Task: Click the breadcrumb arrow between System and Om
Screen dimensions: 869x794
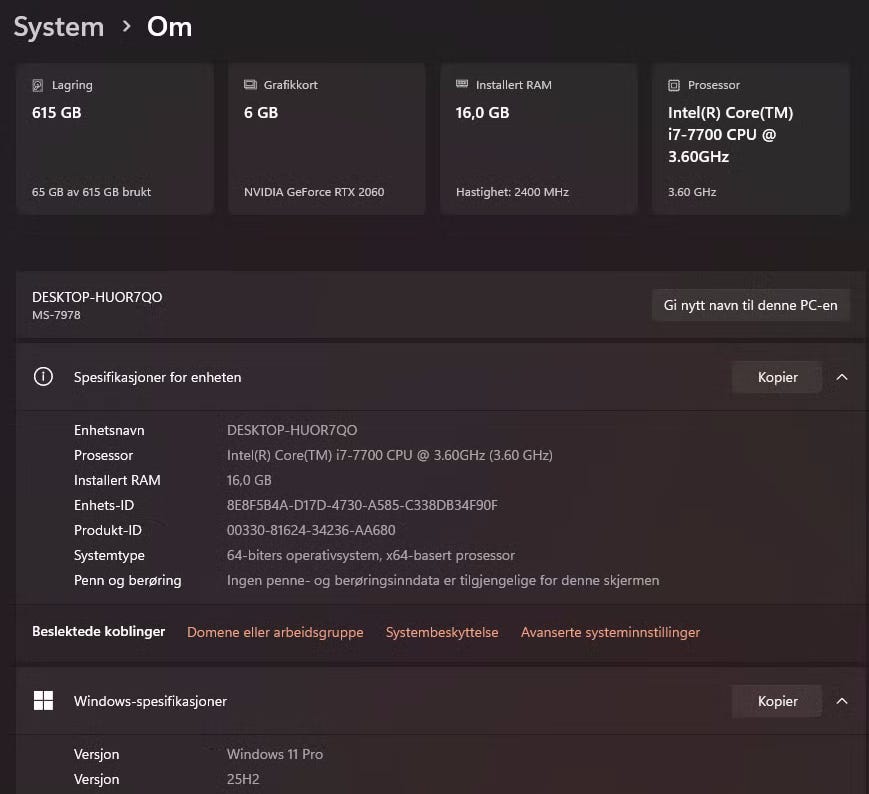Action: pos(126,26)
